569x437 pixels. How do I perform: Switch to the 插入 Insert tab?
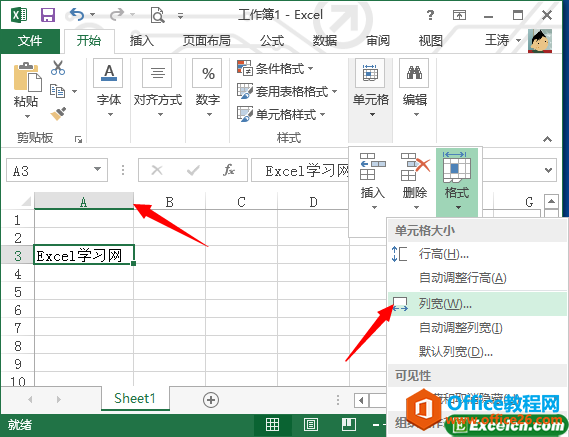(142, 41)
